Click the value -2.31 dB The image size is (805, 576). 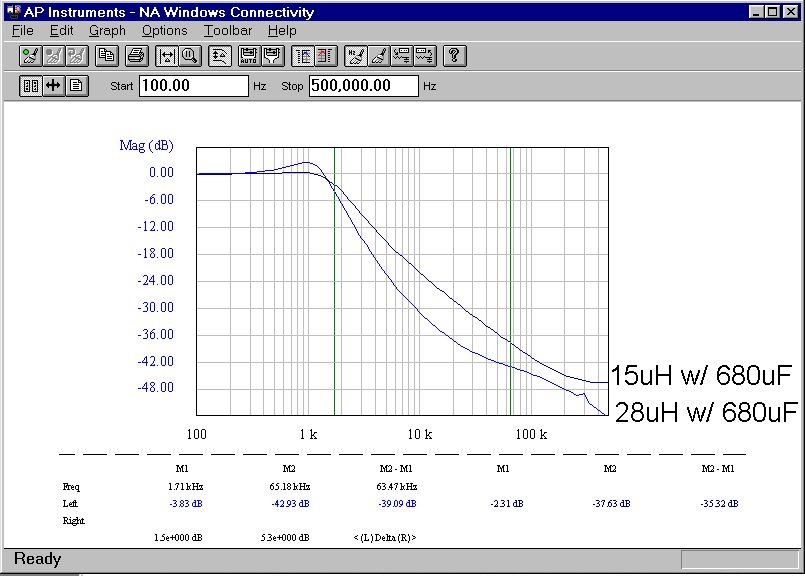[x=507, y=504]
